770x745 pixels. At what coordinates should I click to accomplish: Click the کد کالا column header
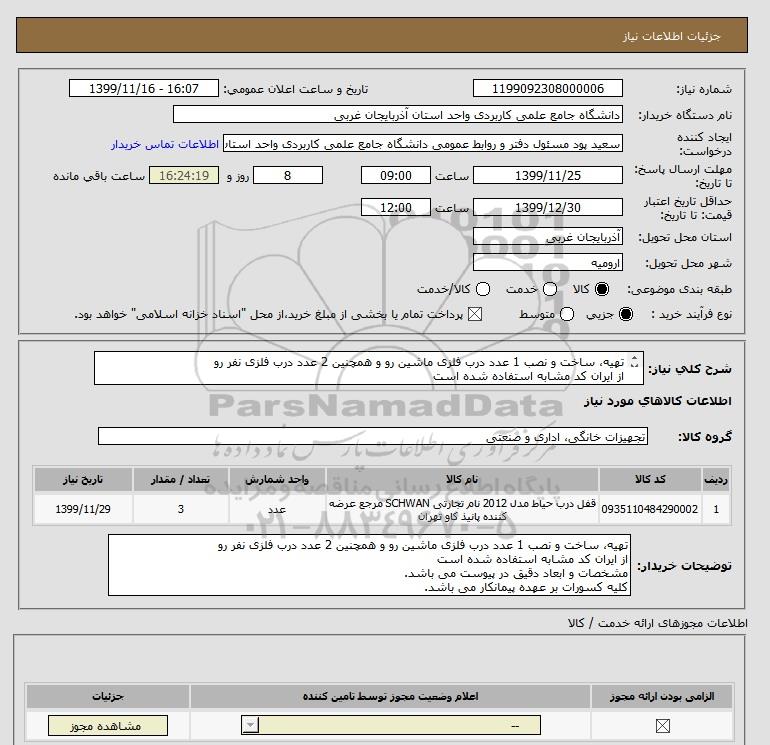650,479
